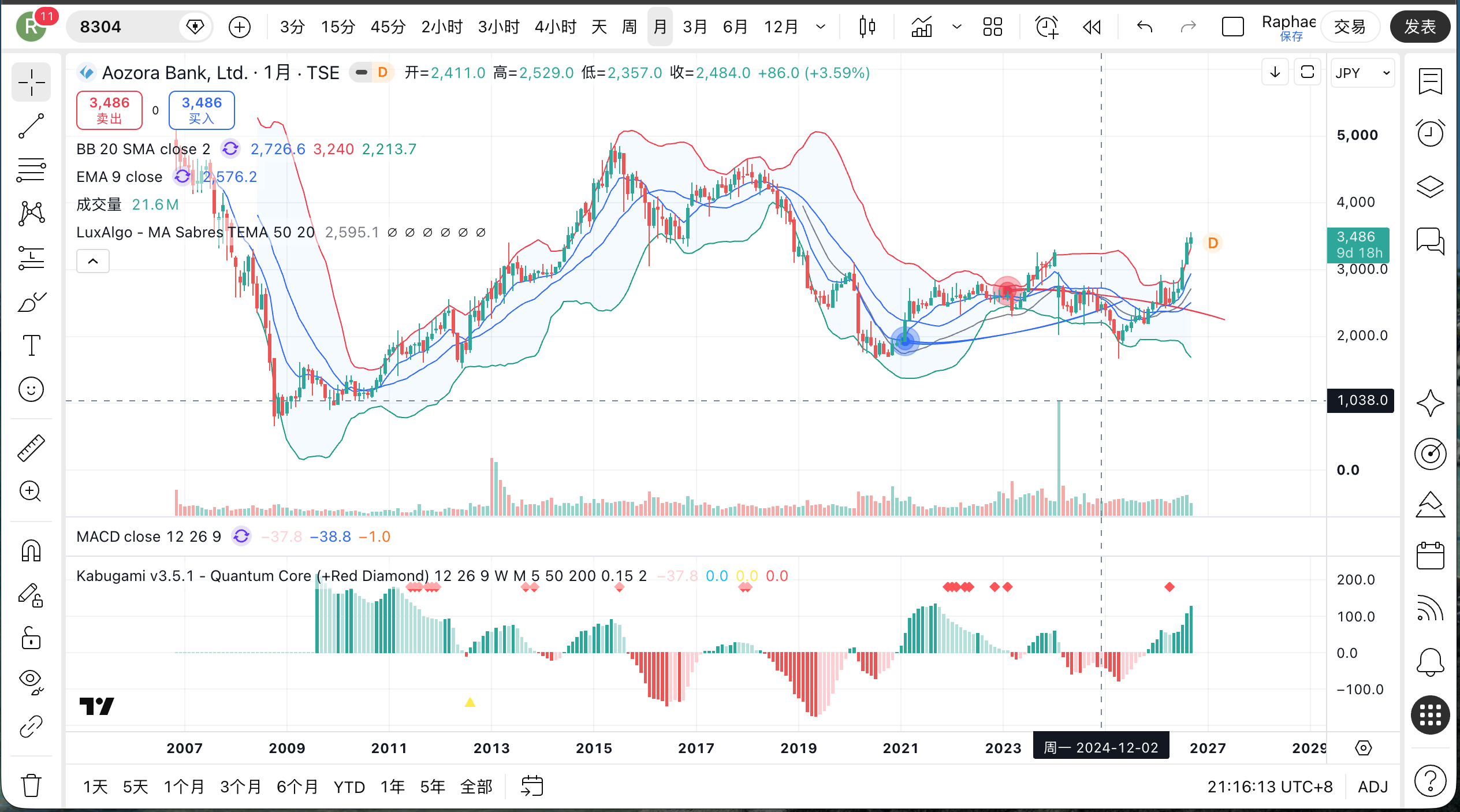
Task: Open the chart type candles selector
Action: click(867, 27)
